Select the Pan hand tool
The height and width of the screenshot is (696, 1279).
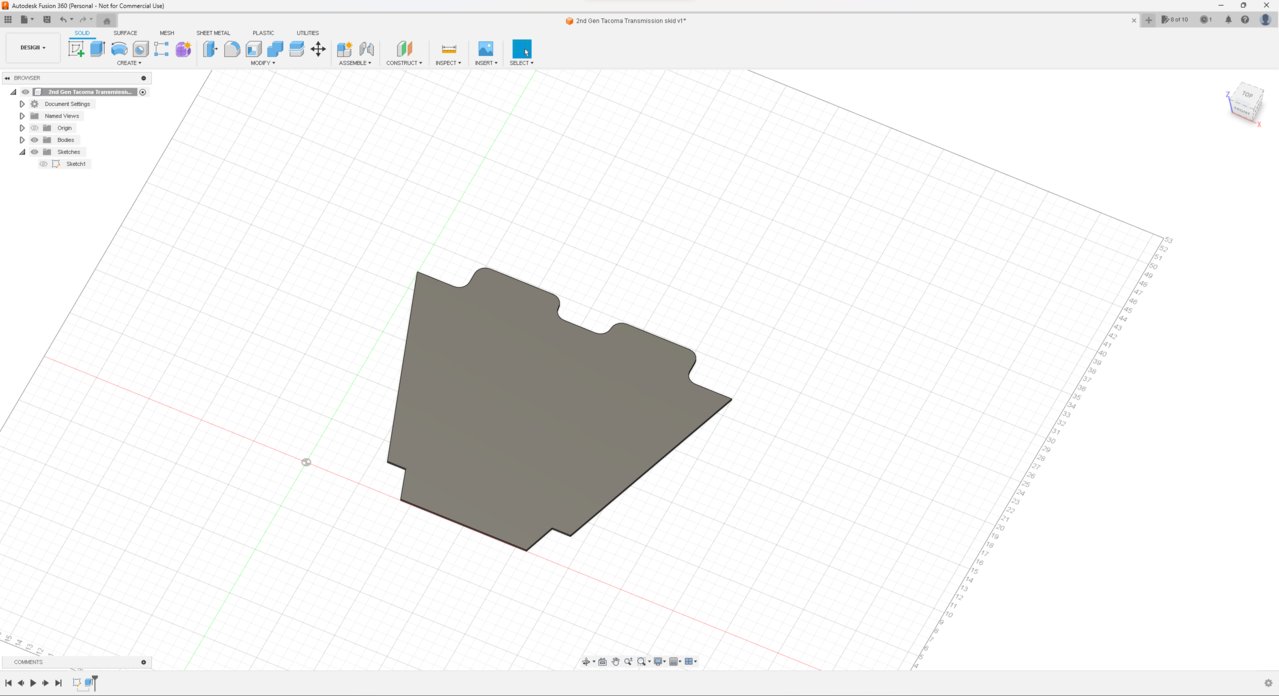615,661
